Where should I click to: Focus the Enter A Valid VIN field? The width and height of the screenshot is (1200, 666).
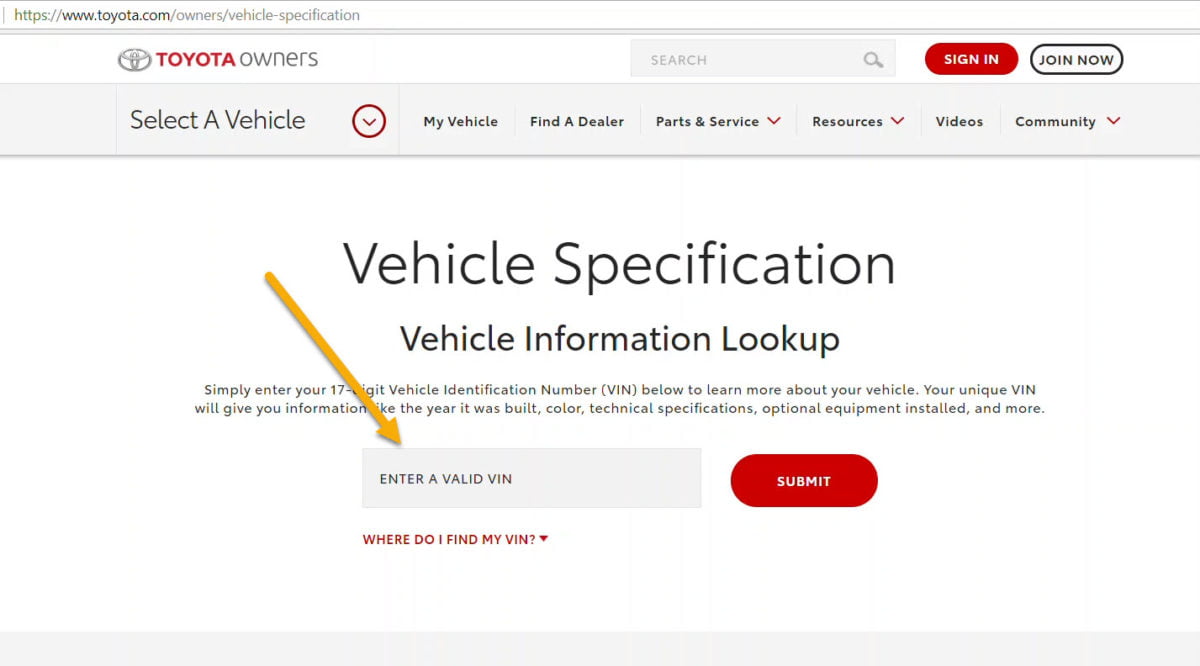[x=532, y=478]
